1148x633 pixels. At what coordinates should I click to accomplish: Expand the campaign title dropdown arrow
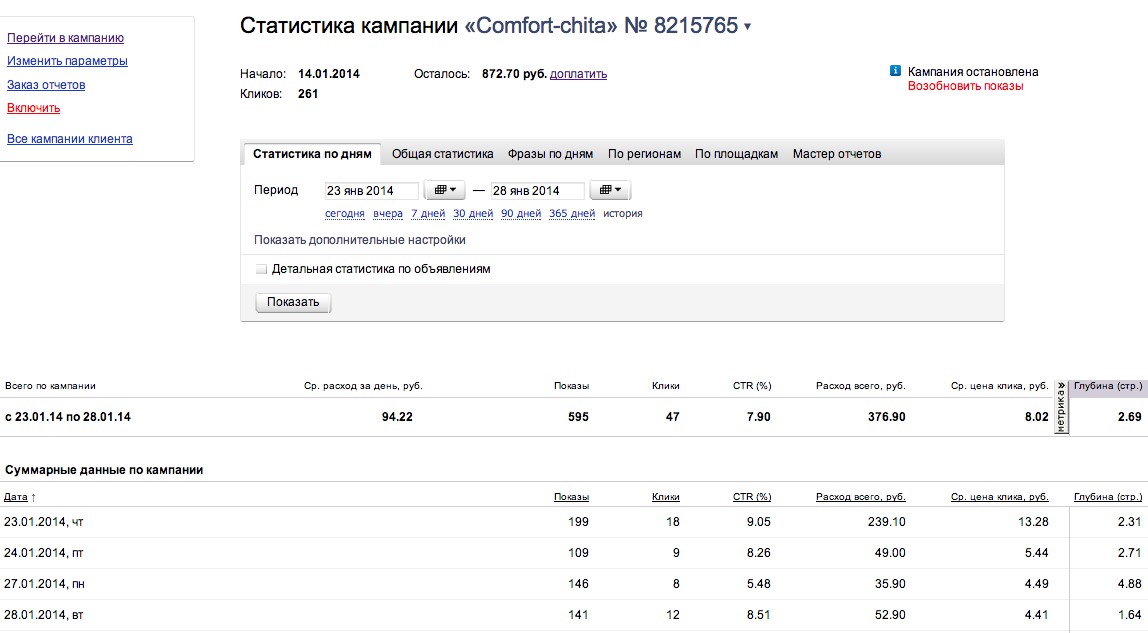(x=747, y=27)
